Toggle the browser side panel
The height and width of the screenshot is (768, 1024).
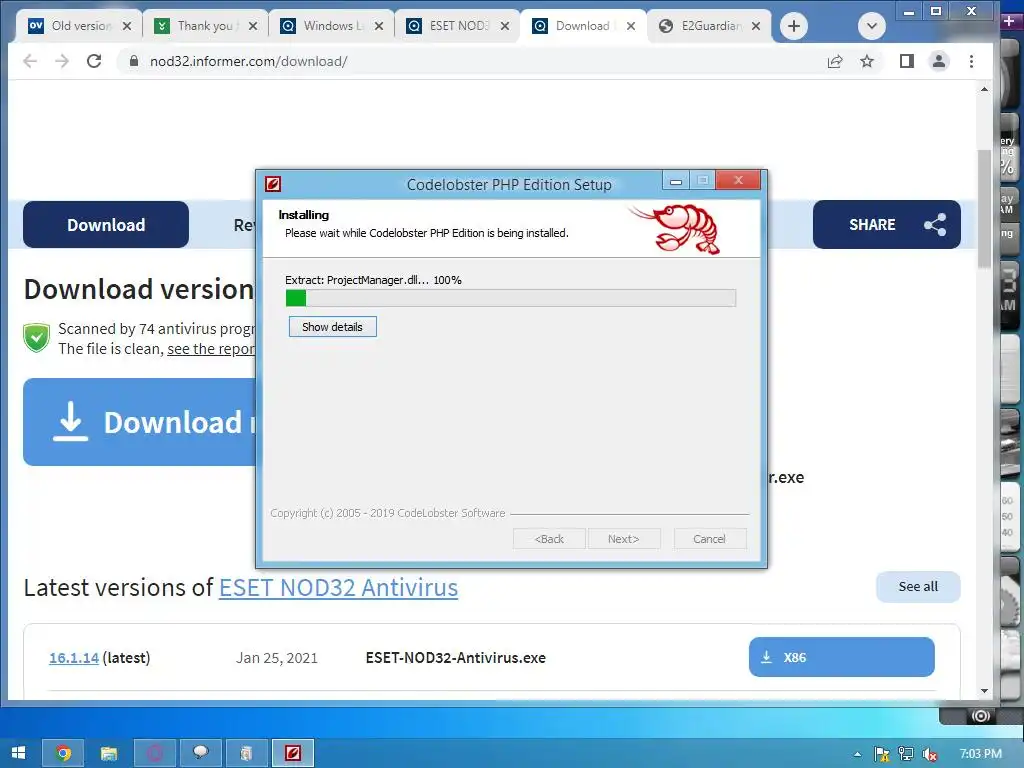(906, 61)
